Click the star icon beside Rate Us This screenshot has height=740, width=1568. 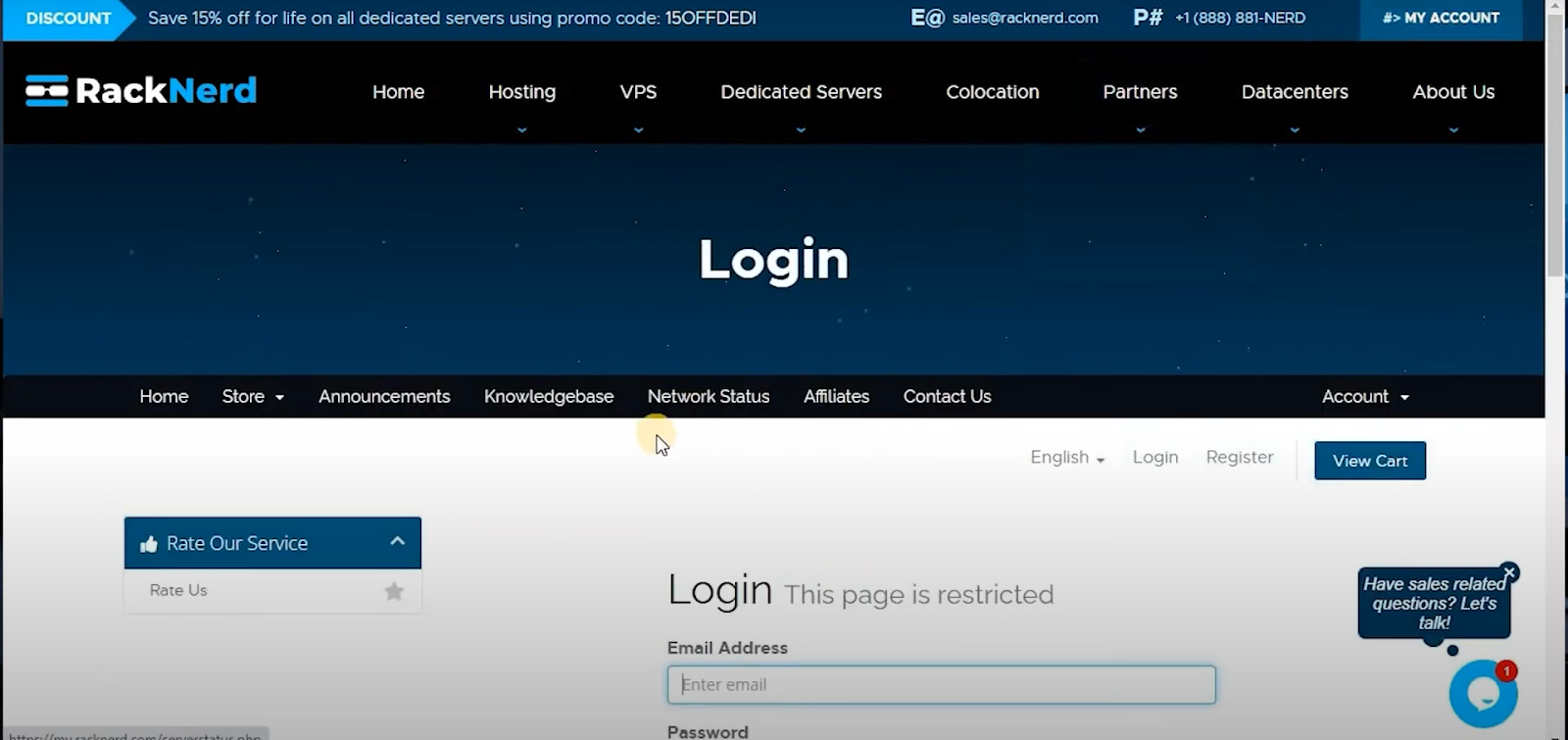[x=394, y=591]
